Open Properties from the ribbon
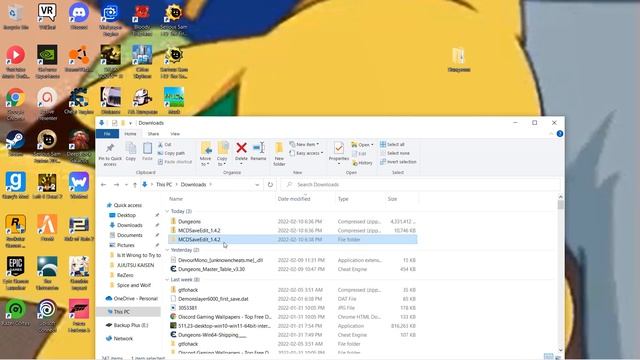The height and width of the screenshot is (360, 640). pyautogui.click(x=339, y=153)
